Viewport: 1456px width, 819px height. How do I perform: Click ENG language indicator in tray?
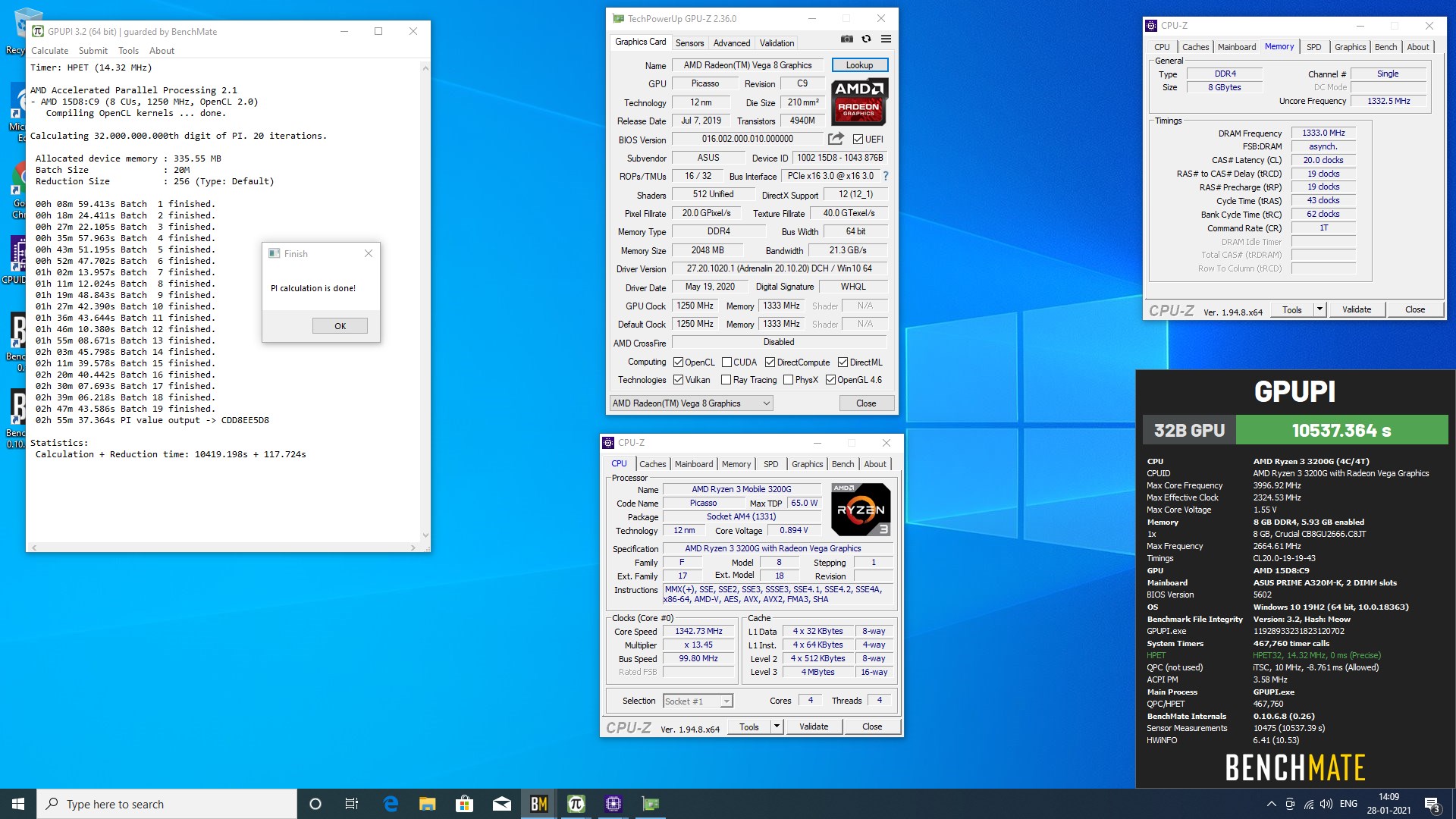(1348, 804)
